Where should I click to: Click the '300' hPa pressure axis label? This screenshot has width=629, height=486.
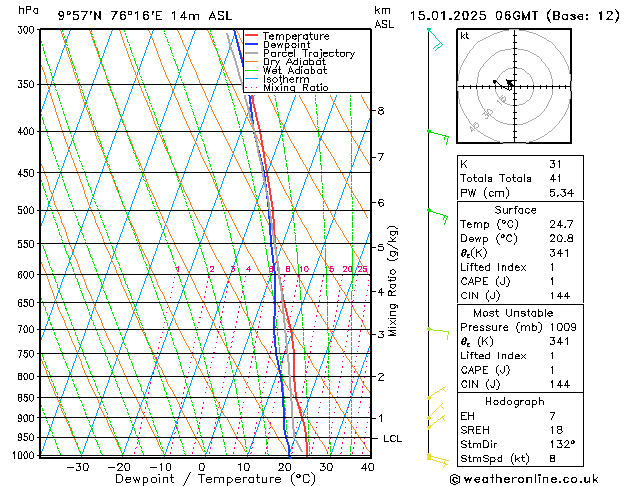26,30
